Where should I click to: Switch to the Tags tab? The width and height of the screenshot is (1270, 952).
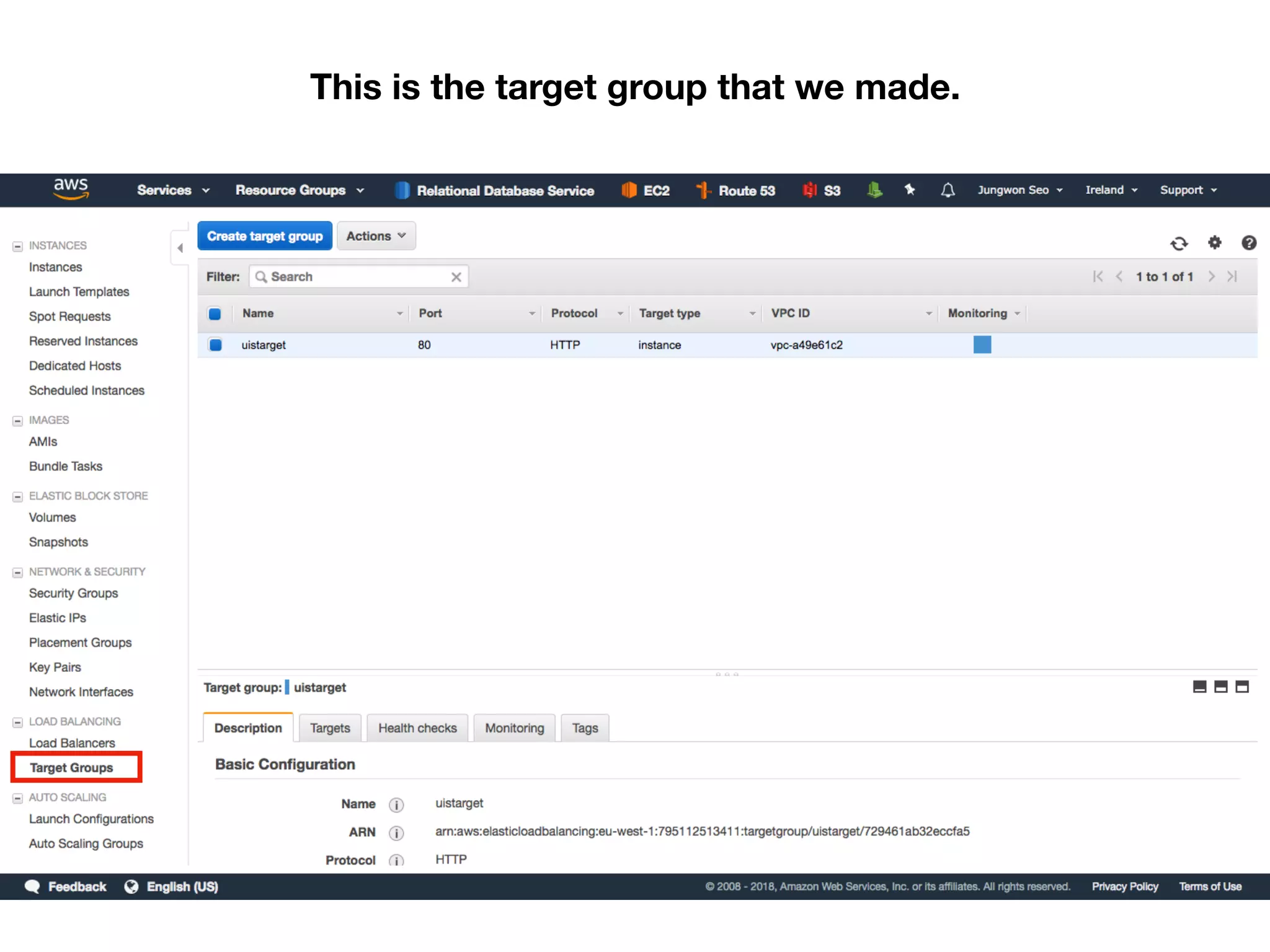tap(585, 728)
